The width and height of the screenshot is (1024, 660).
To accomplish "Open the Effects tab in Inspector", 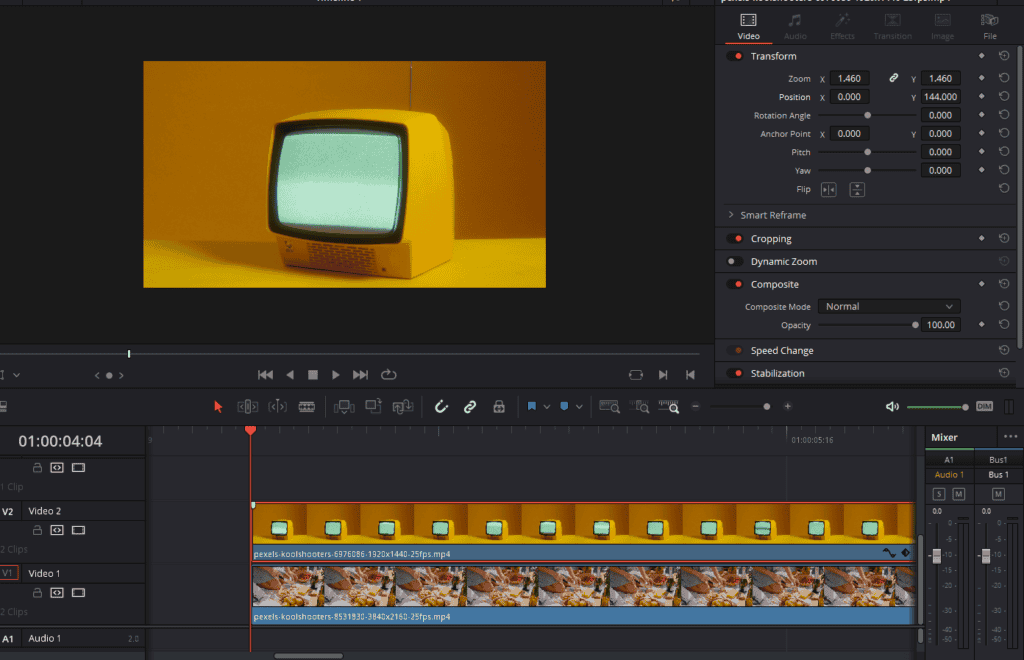I will (x=842, y=27).
